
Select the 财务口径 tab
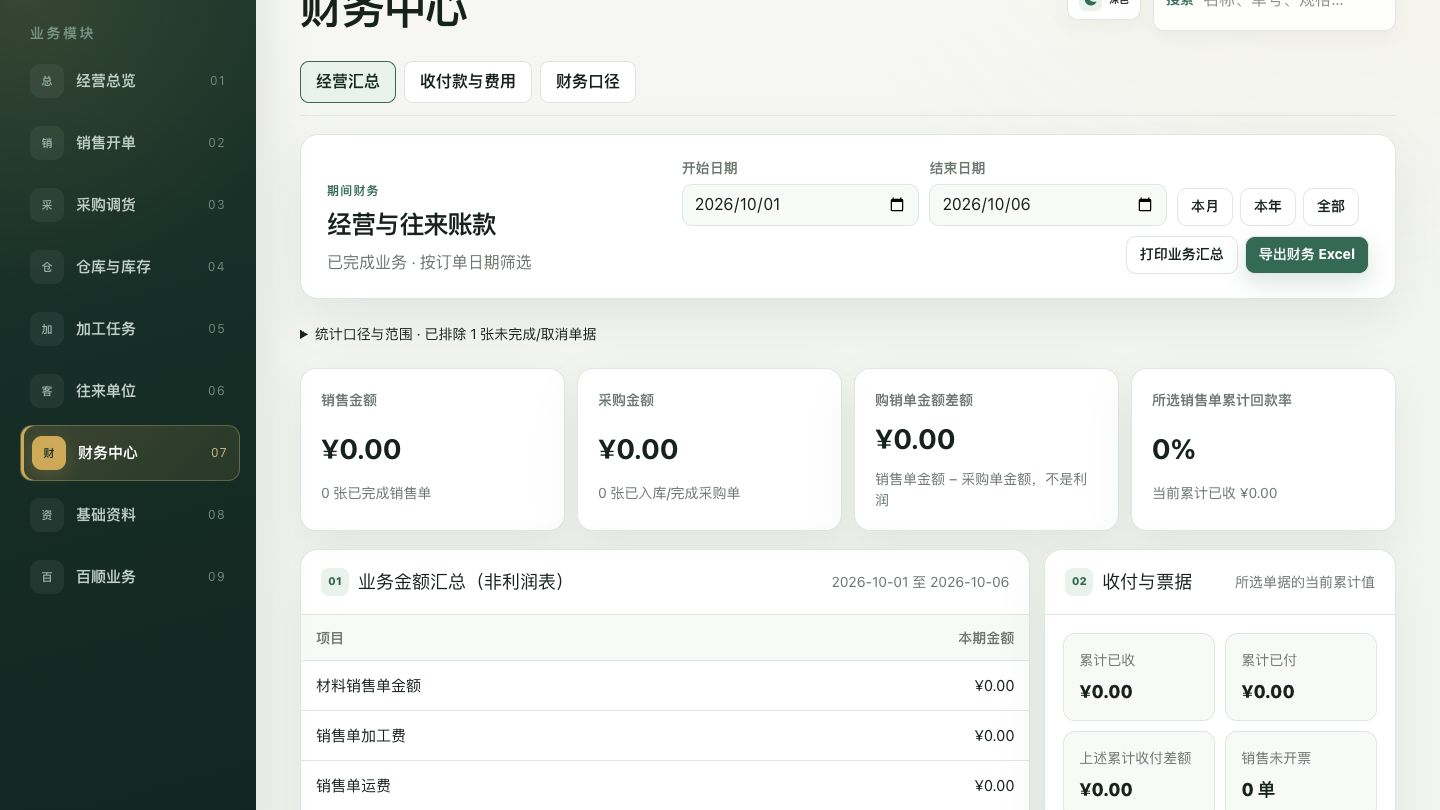pyautogui.click(x=588, y=82)
